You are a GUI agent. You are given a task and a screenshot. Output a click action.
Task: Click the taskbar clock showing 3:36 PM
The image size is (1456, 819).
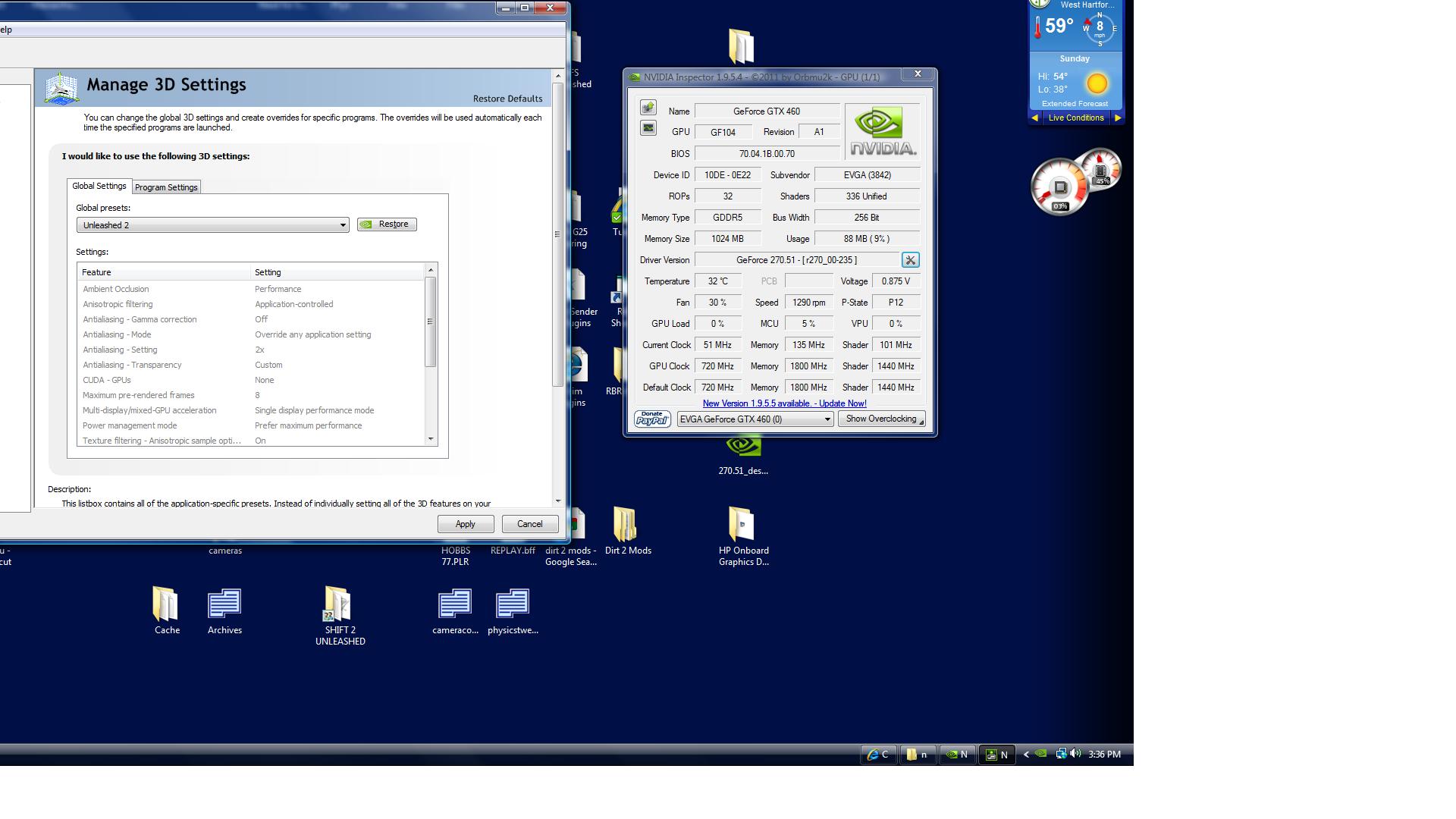point(1104,755)
